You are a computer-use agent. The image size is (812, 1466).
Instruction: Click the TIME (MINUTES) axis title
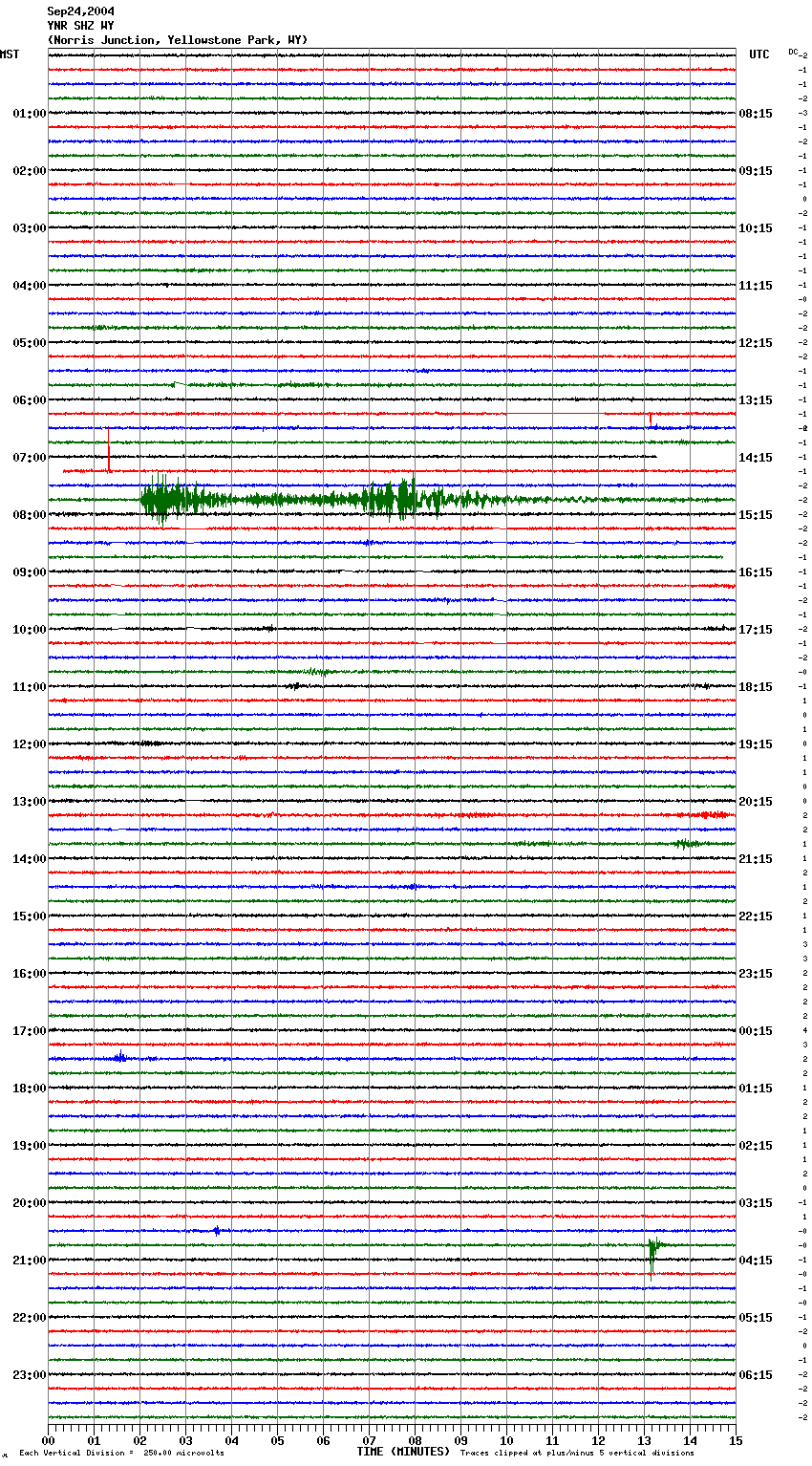coord(403,1452)
